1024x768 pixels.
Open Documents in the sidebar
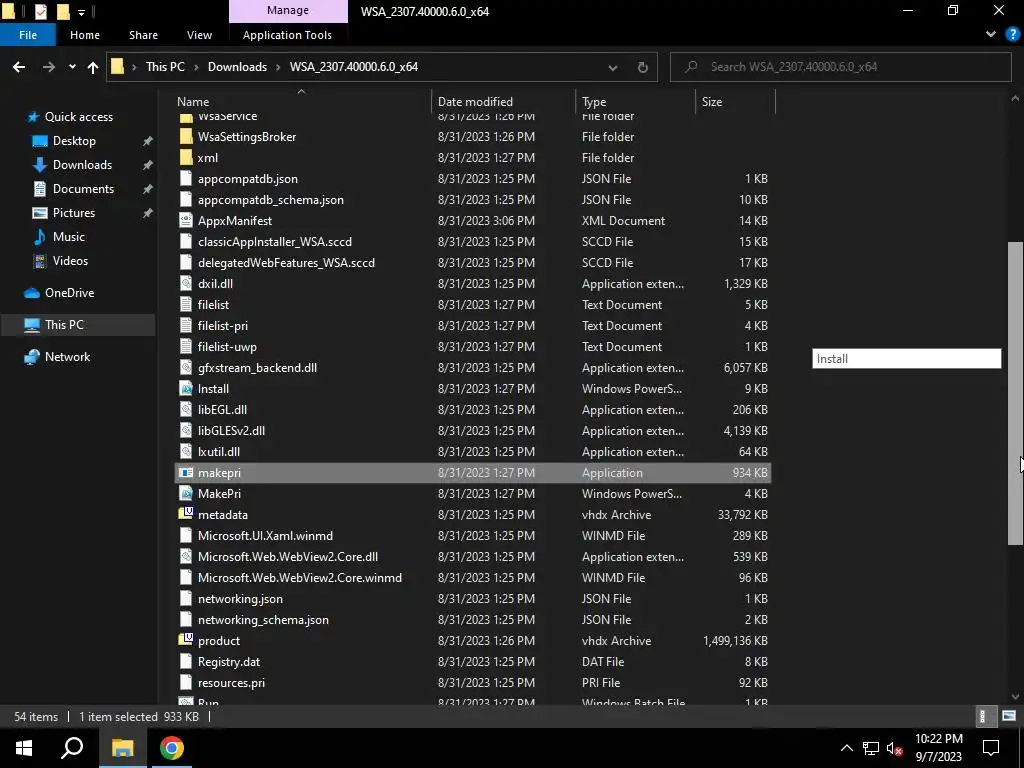coord(83,189)
